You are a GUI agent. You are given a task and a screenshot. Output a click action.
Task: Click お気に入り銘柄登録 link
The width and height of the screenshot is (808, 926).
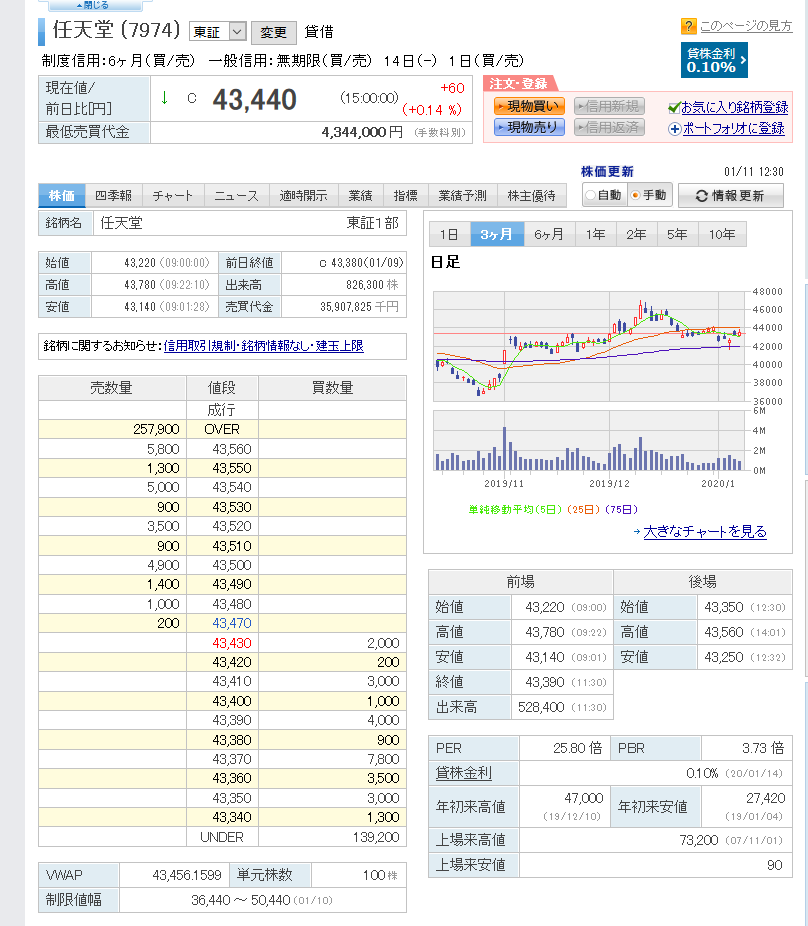735,107
